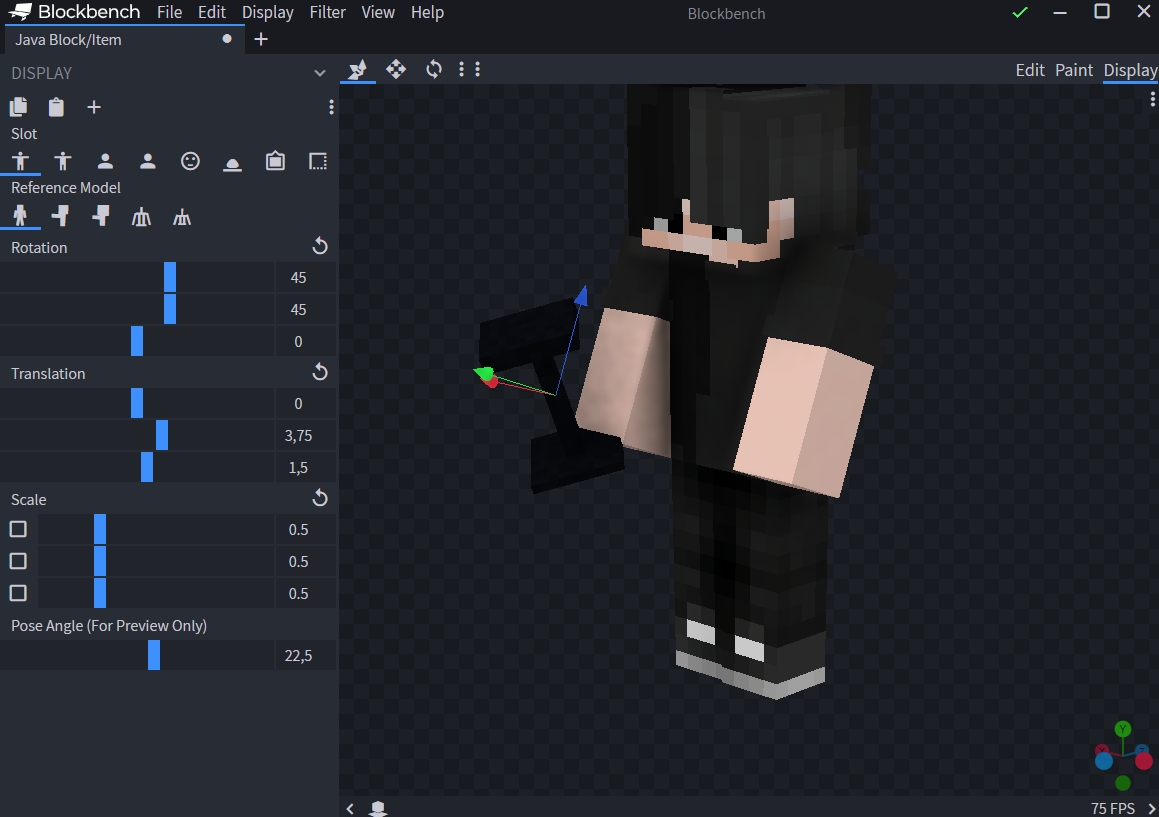Enable the first Scale axis checkbox
The image size is (1159, 817).
18,529
